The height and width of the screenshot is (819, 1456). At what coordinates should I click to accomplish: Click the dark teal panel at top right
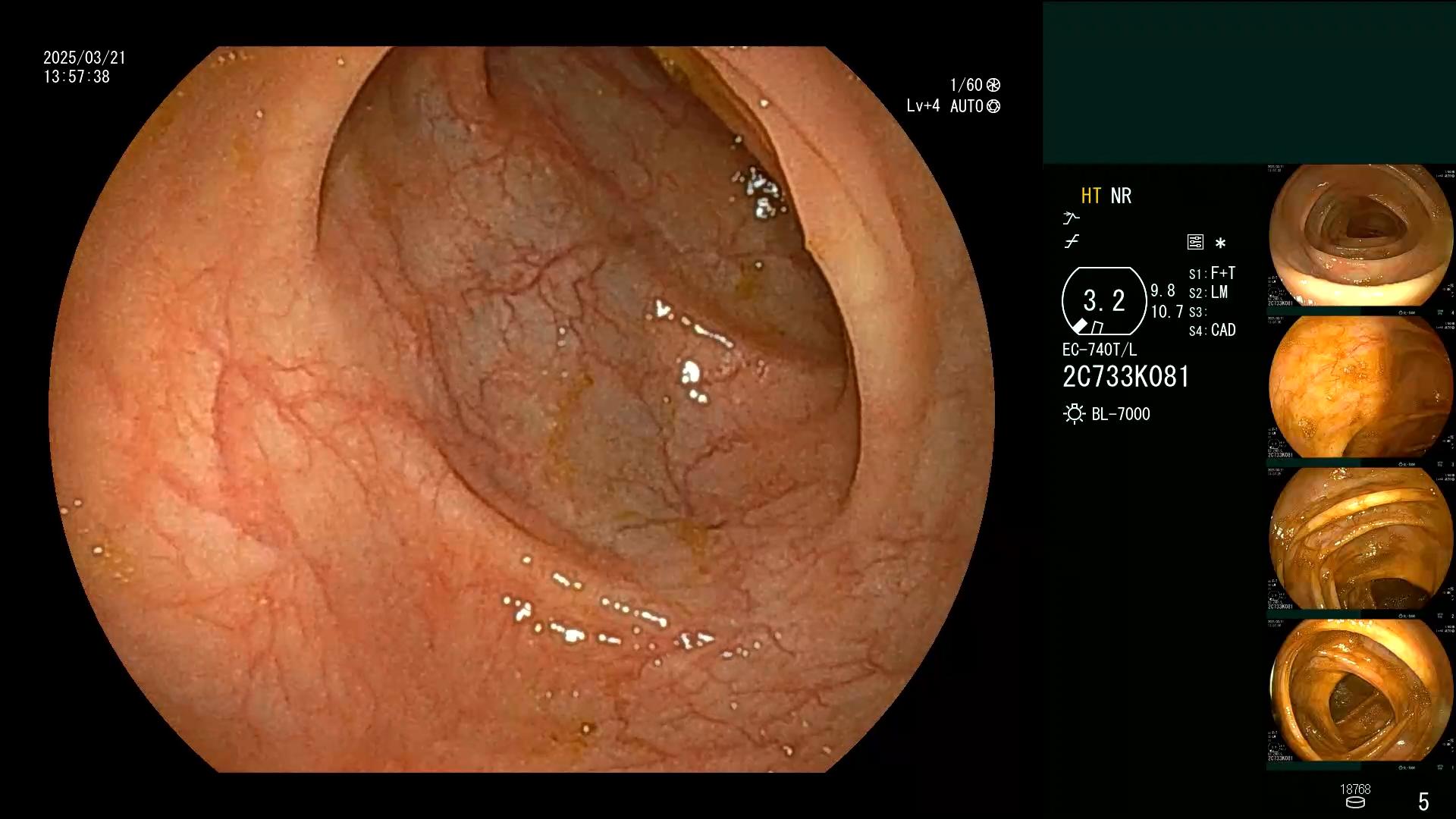(1249, 82)
